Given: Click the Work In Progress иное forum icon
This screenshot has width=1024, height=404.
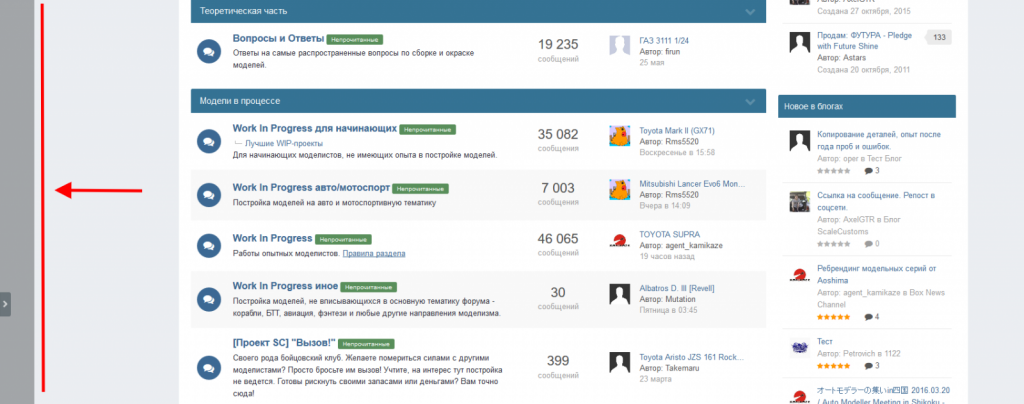Looking at the screenshot, I should click(208, 297).
